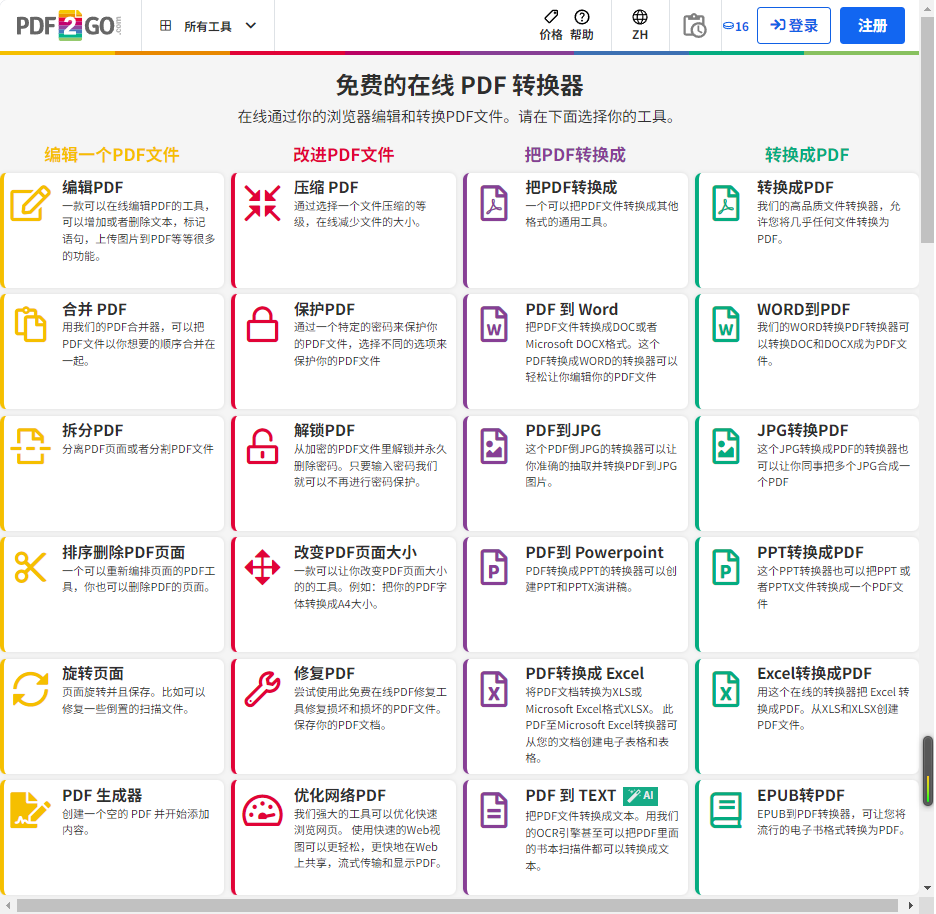This screenshot has height=914, width=936.
Task: Click the credits counter showing 16
Action: click(735, 26)
